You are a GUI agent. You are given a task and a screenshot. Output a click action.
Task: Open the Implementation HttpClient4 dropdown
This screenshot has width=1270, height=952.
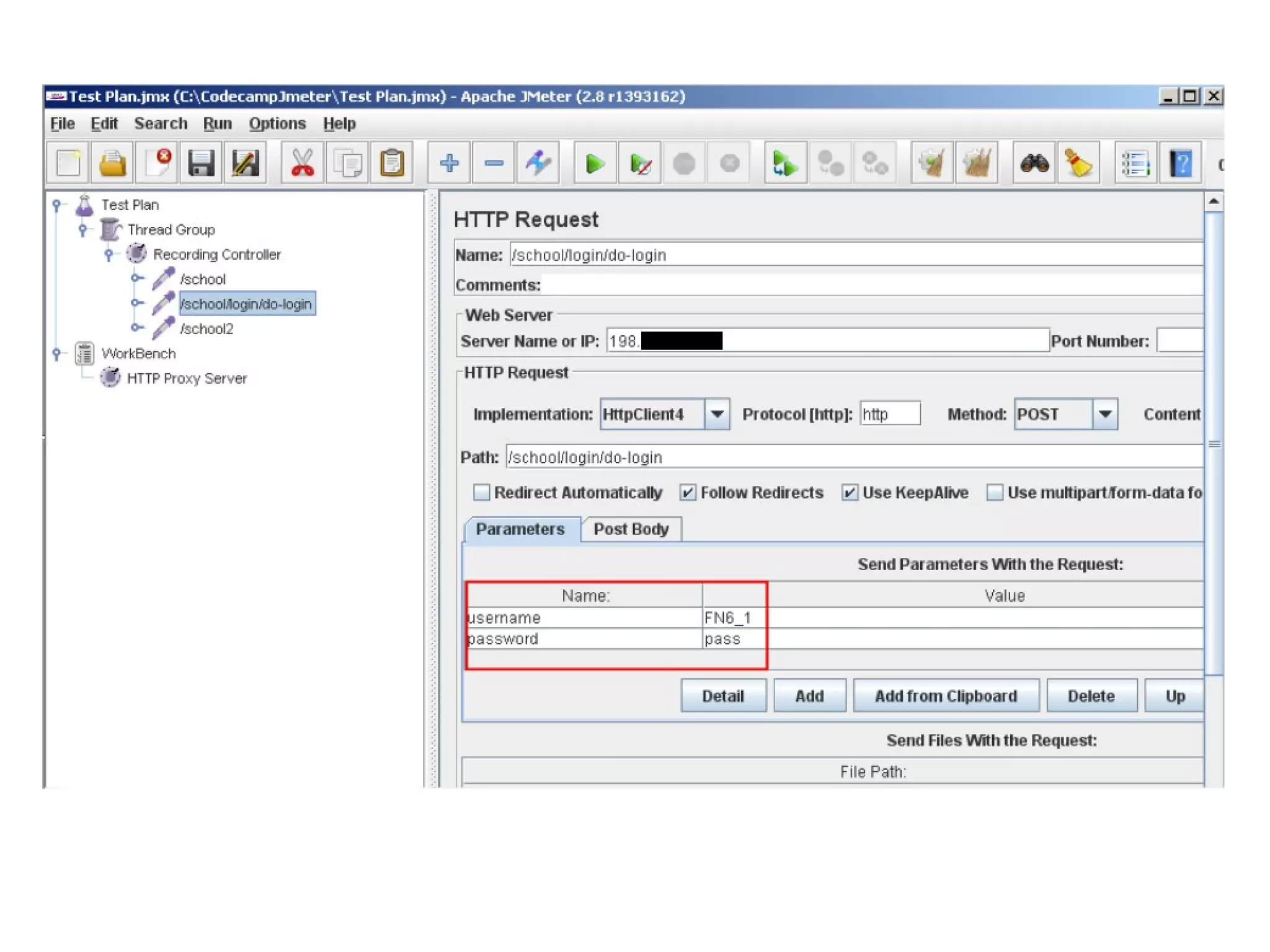point(717,414)
